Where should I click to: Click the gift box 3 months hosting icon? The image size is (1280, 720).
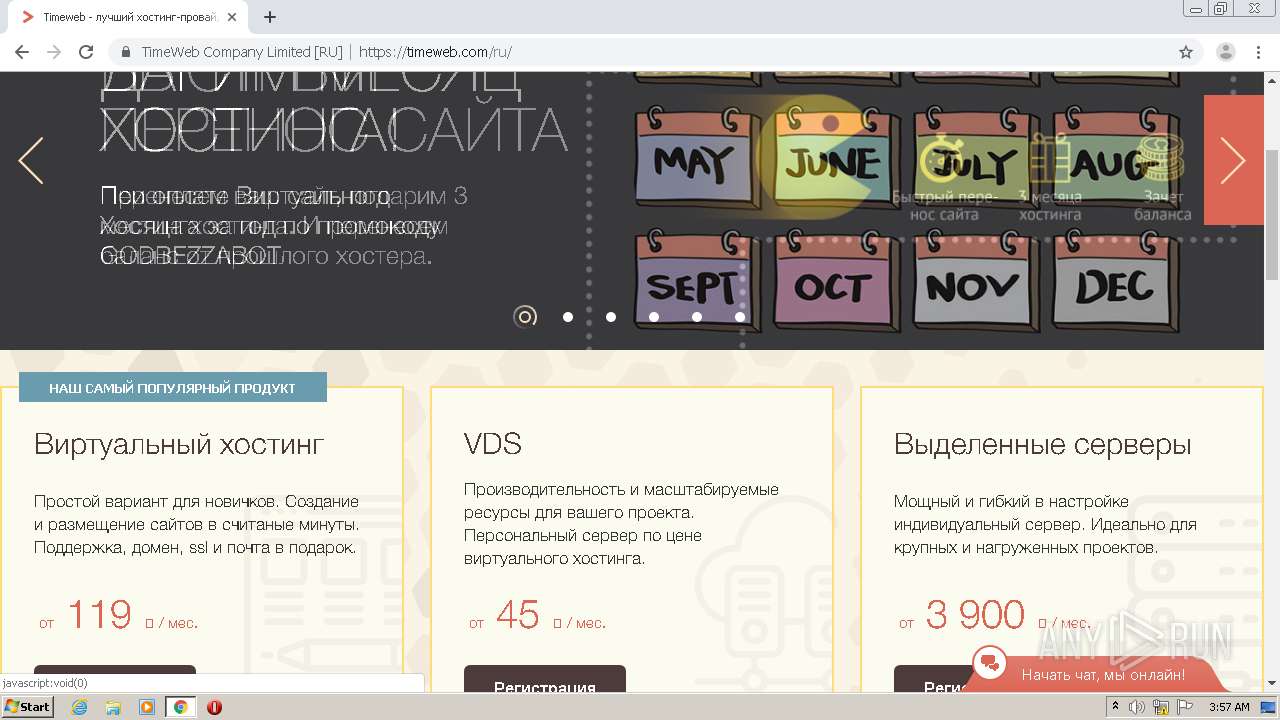[x=1050, y=160]
